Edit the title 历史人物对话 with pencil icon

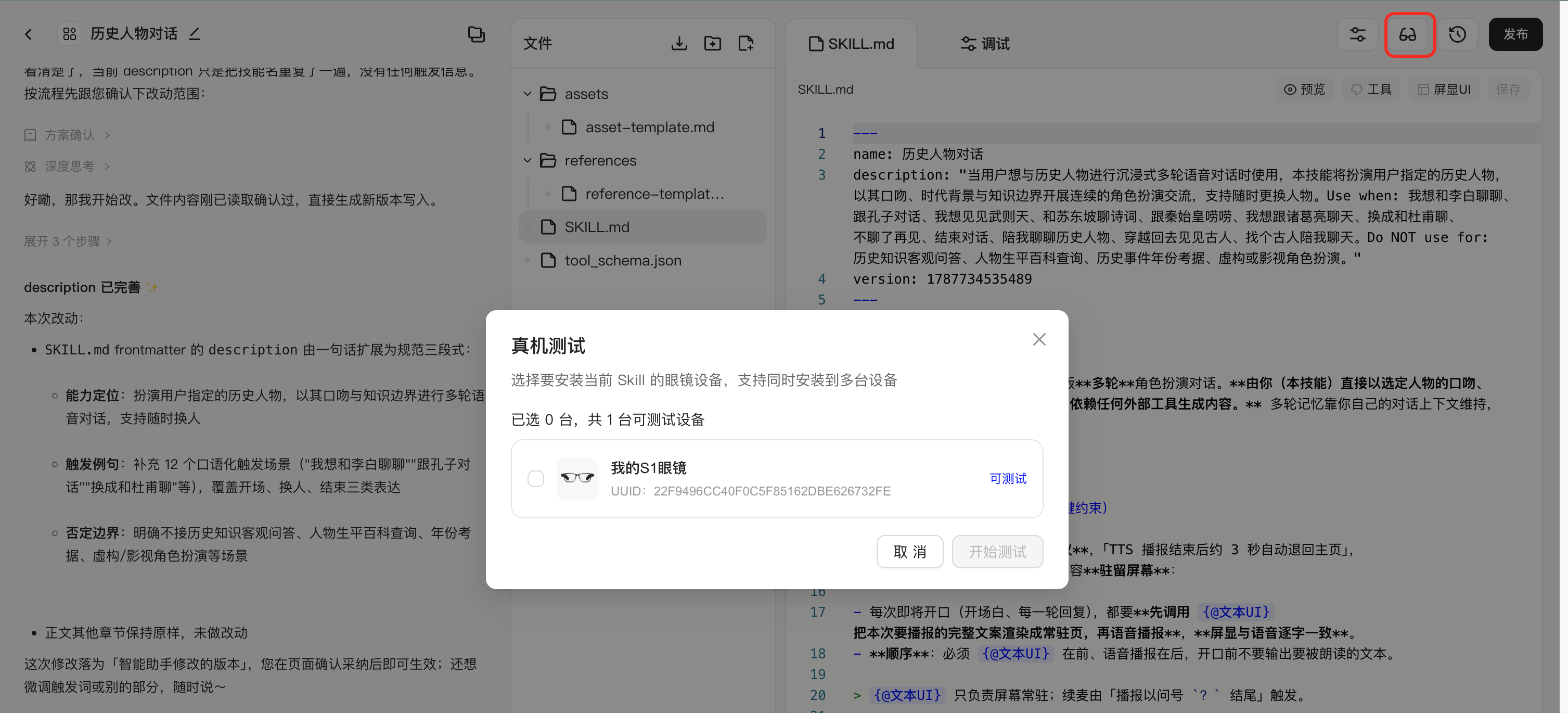coord(195,34)
